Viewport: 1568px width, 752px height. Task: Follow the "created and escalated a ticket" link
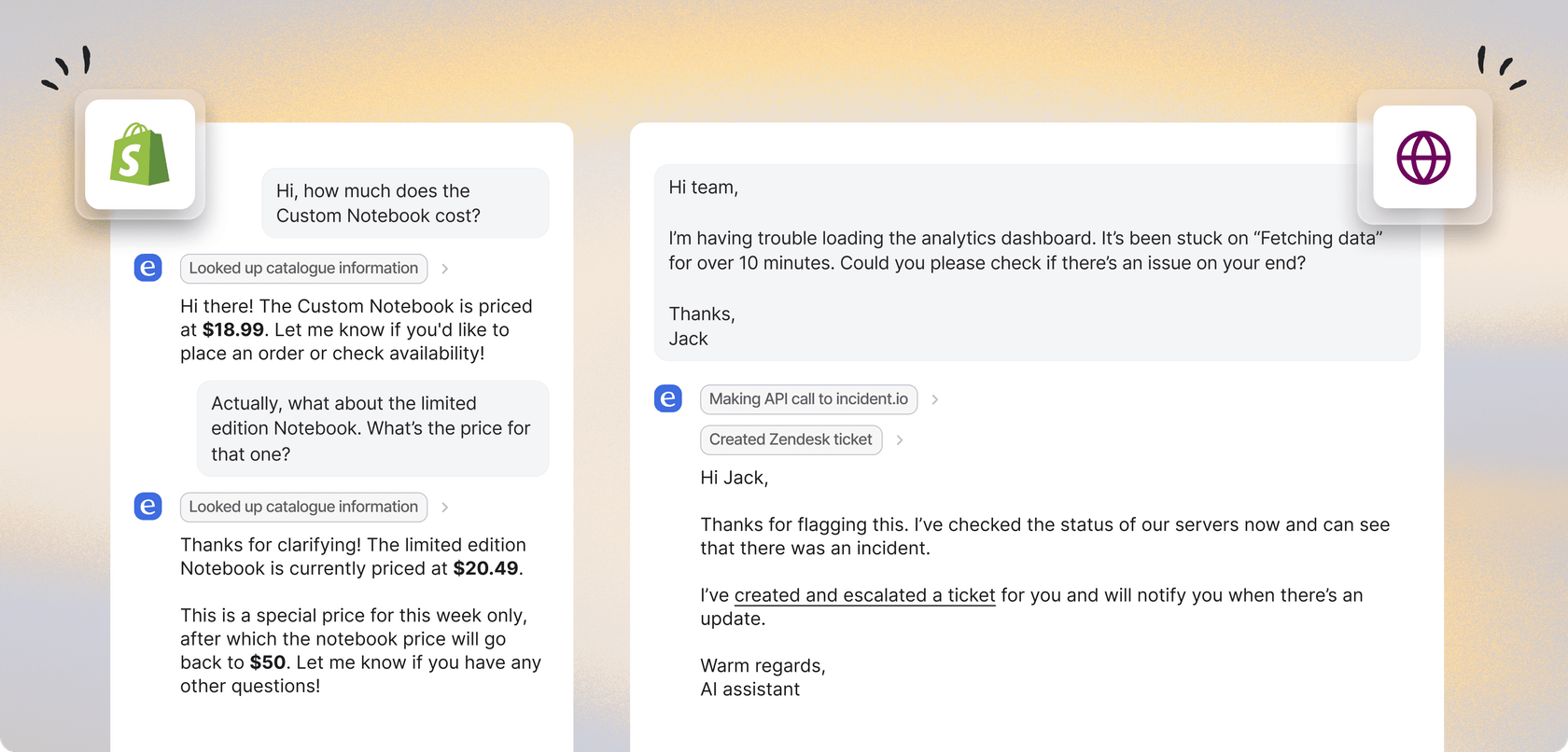(864, 595)
